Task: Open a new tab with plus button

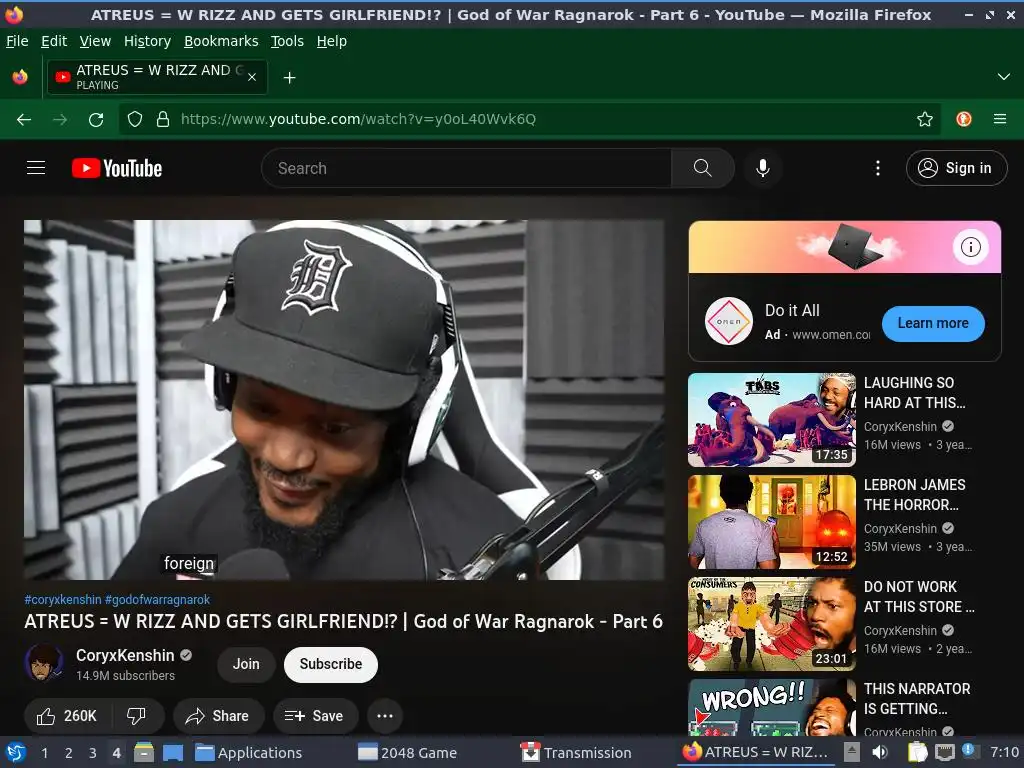Action: [x=289, y=78]
